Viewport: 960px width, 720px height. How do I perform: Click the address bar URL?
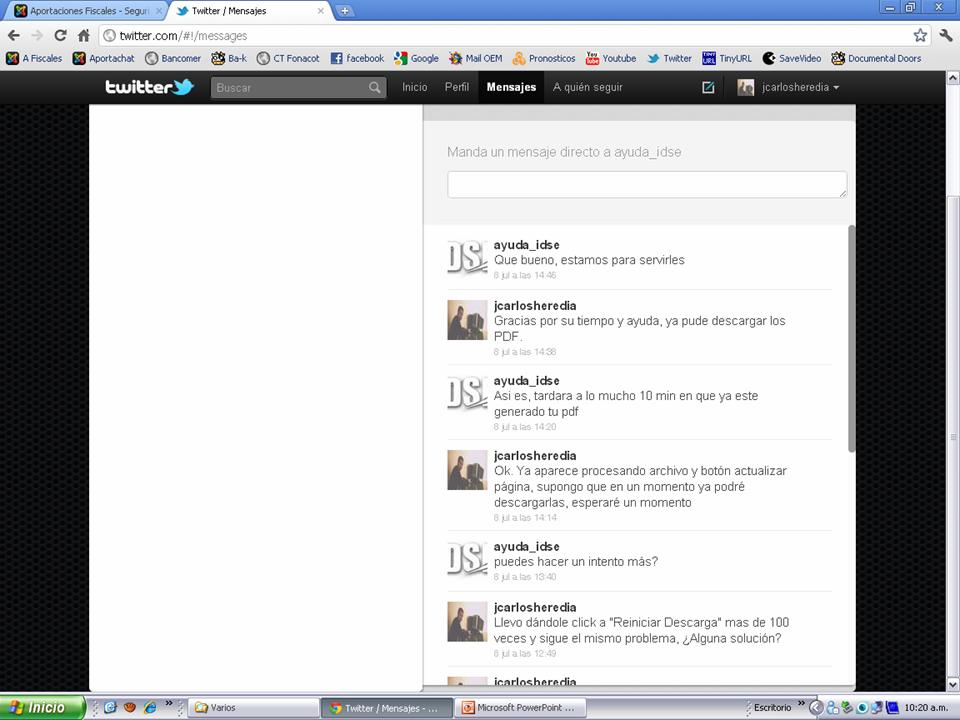click(x=184, y=36)
